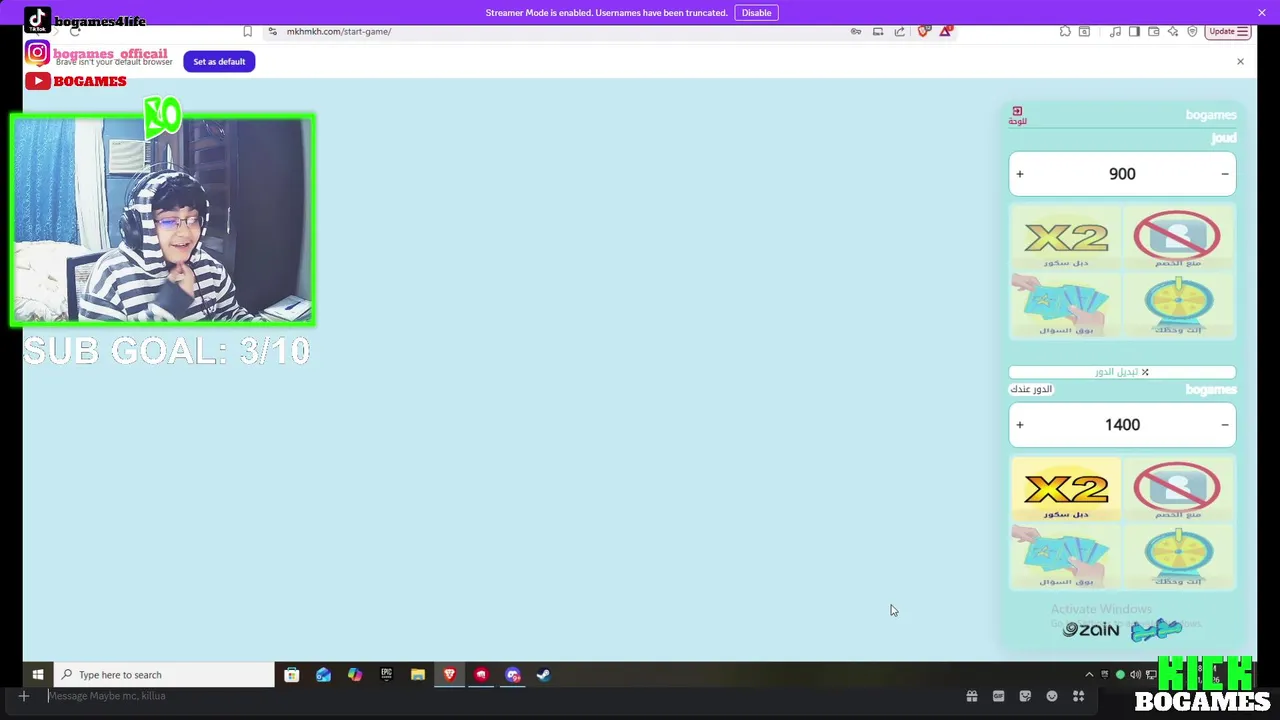The width and height of the screenshot is (1280, 720).
Task: Click the mkhmkh.com address bar
Action: pos(560,31)
